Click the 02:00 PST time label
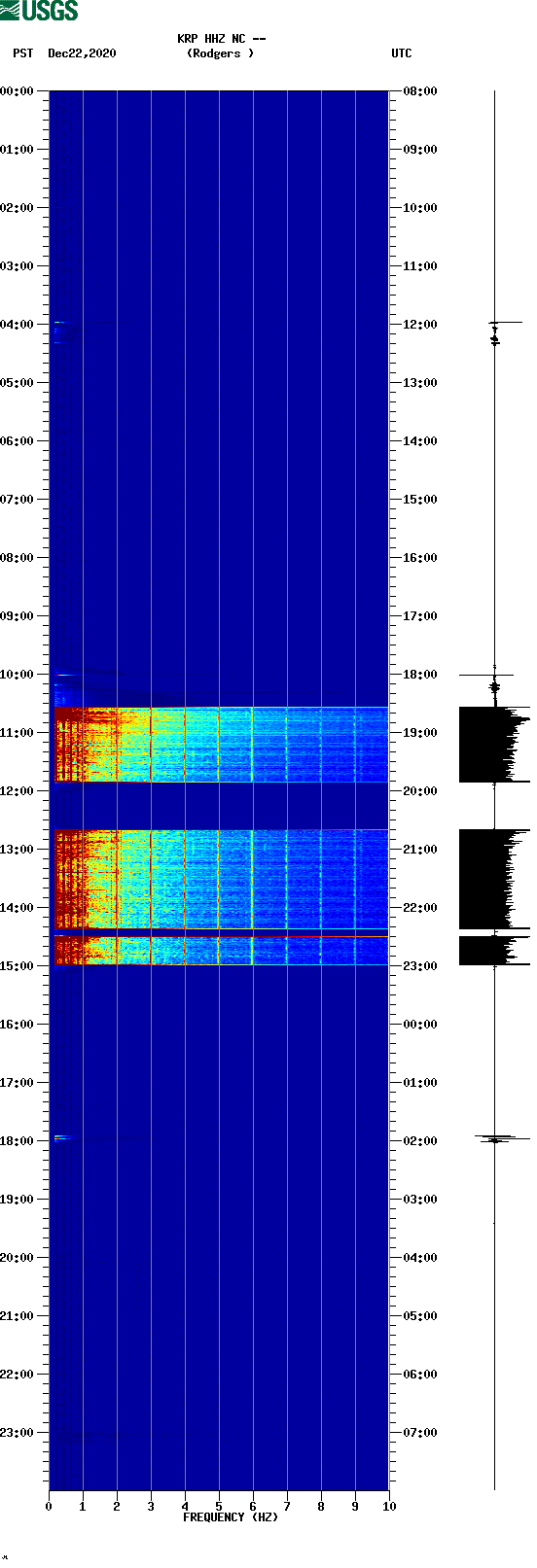 point(18,208)
